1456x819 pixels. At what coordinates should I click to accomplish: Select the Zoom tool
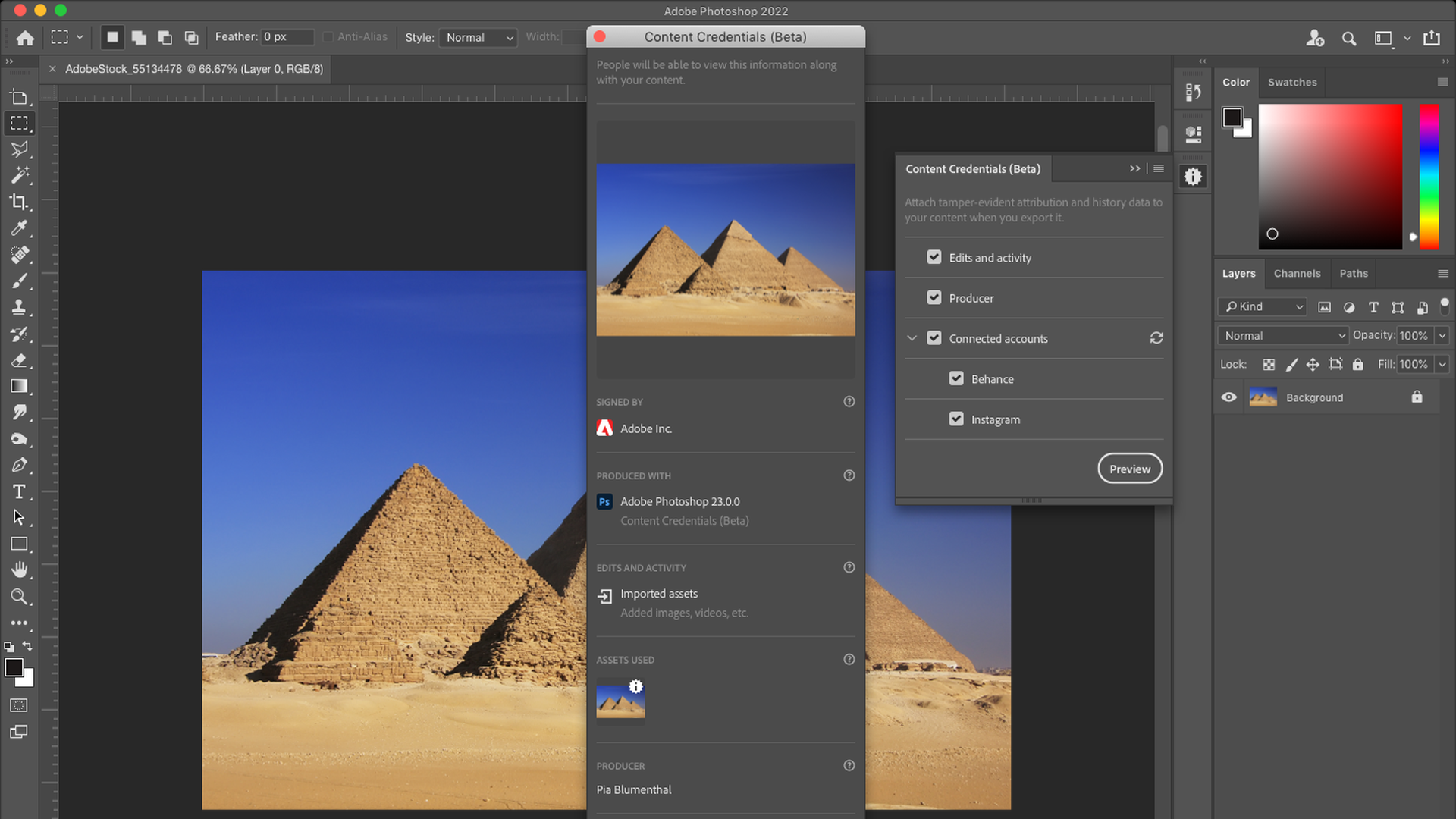click(19, 596)
